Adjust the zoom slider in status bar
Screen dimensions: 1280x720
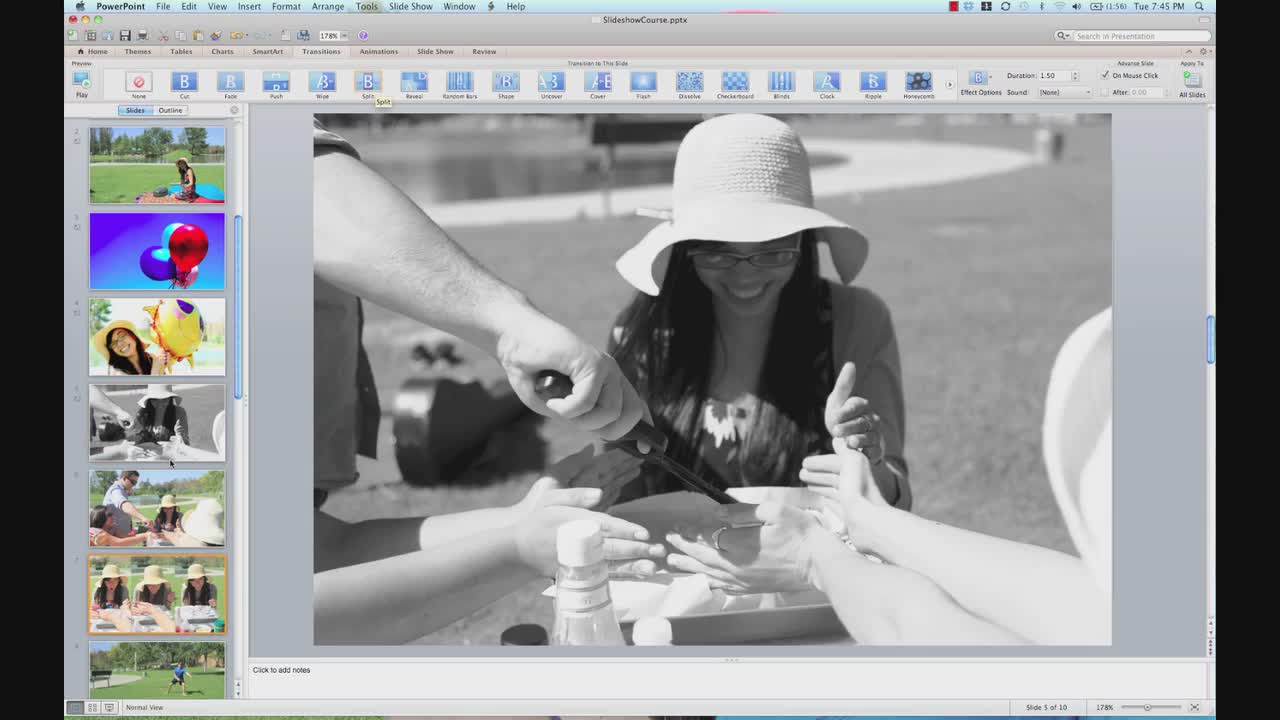click(x=1148, y=707)
